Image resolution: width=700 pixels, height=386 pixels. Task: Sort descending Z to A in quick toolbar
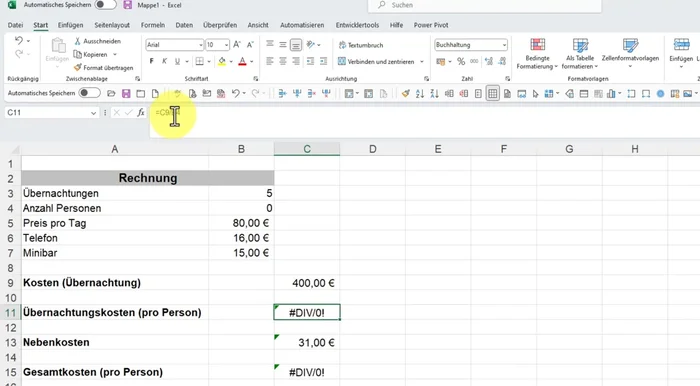(x=434, y=93)
